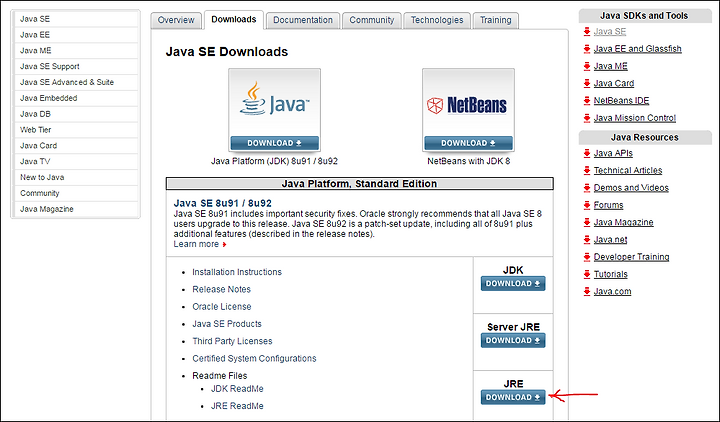Click the Learn more link

pos(196,244)
